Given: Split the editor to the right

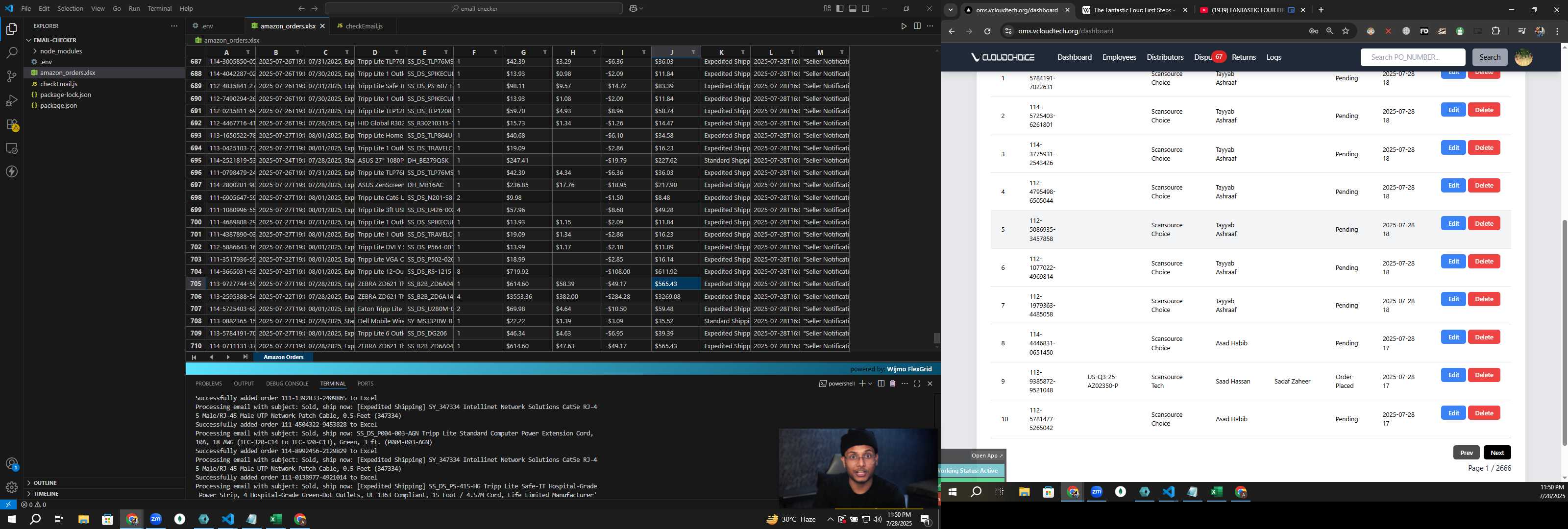Looking at the screenshot, I should pyautogui.click(x=917, y=26).
